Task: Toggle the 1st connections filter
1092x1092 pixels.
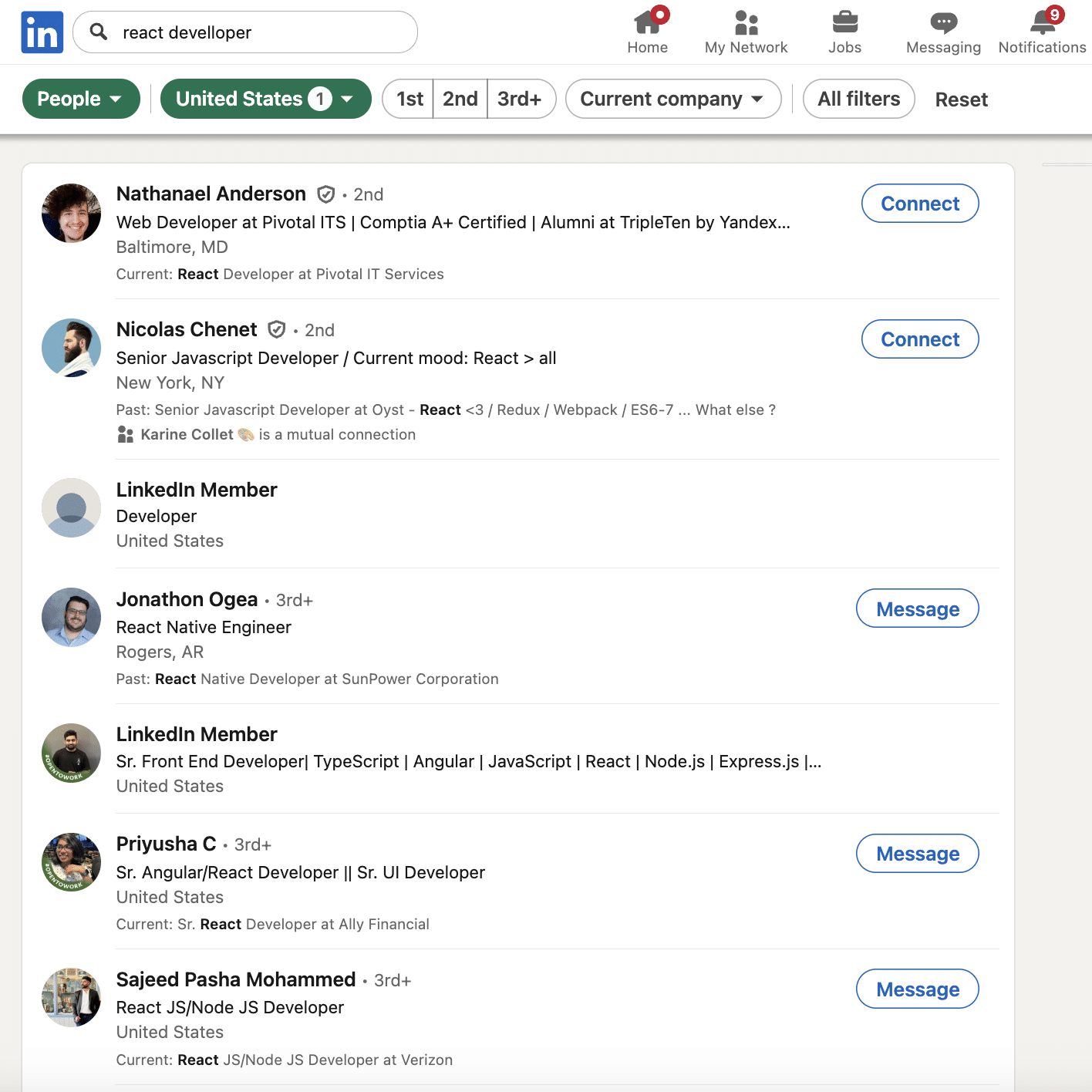Action: coord(409,99)
